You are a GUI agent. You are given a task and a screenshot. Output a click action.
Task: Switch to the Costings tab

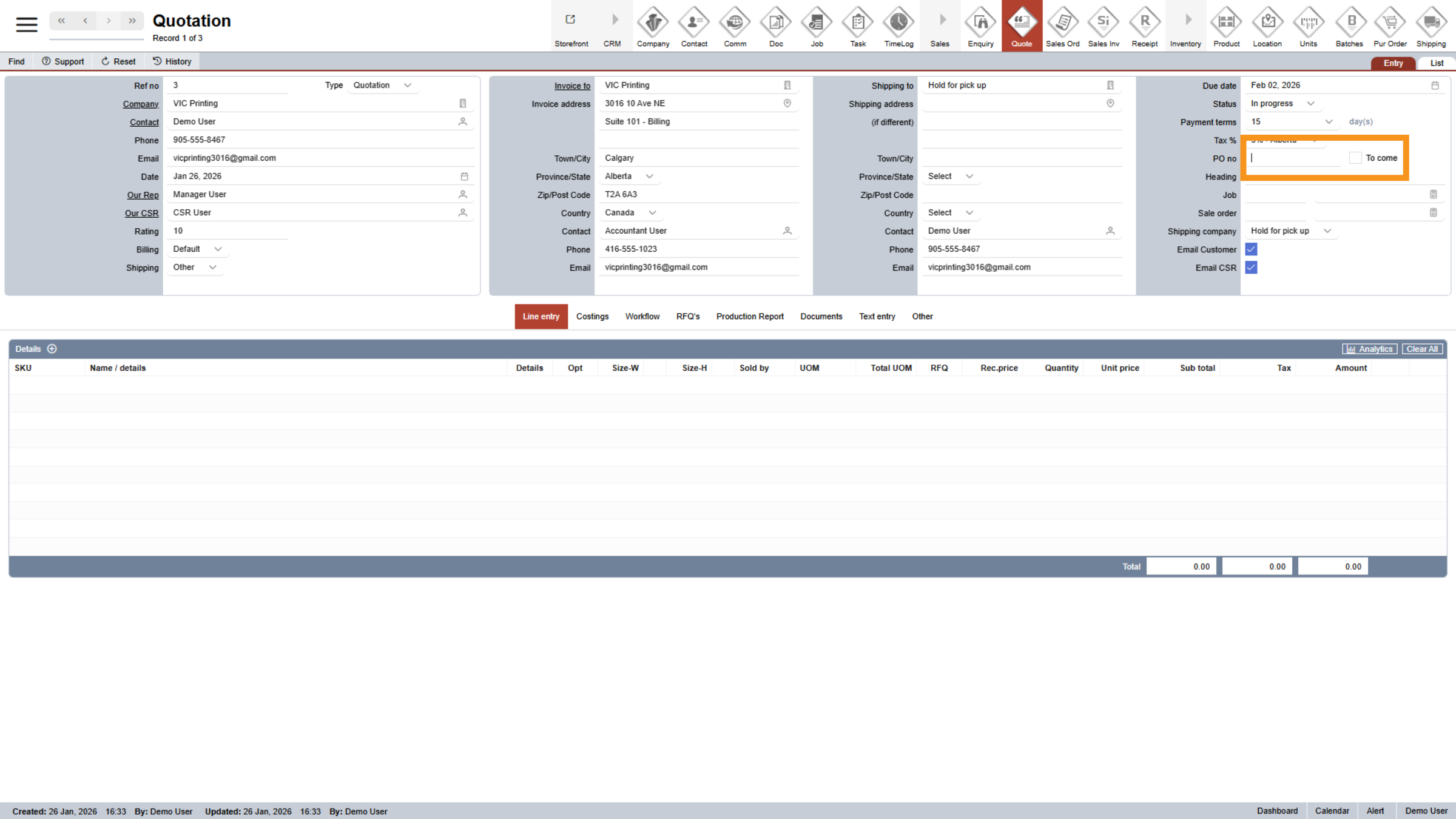click(592, 317)
